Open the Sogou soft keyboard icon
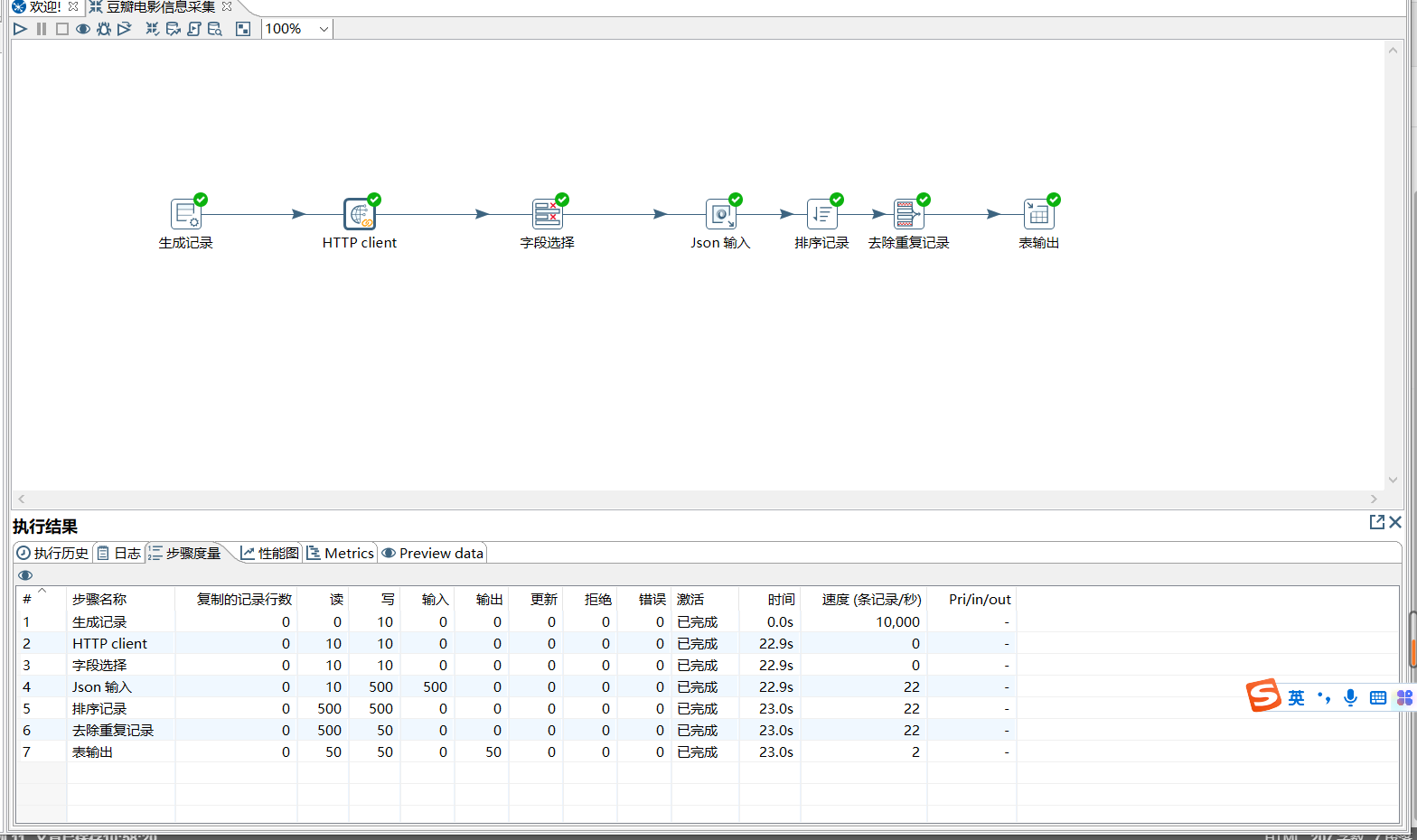This screenshot has height=840, width=1417. (x=1377, y=697)
